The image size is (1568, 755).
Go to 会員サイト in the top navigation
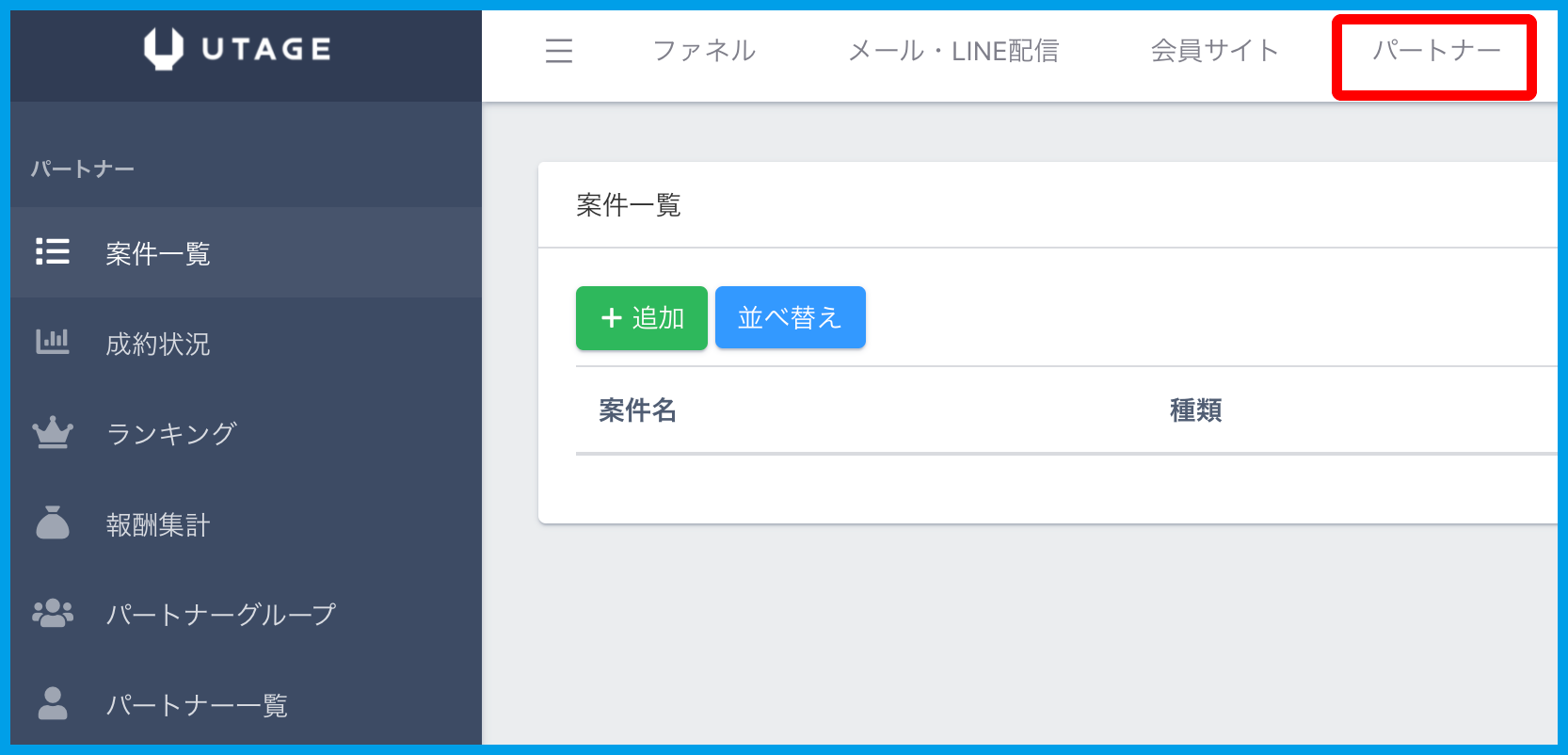[1214, 51]
